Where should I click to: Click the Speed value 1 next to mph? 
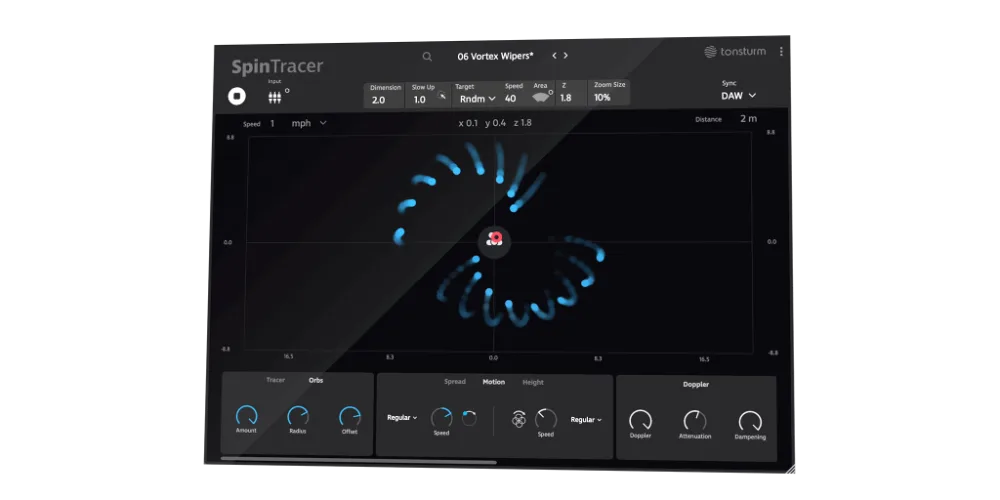pyautogui.click(x=272, y=124)
